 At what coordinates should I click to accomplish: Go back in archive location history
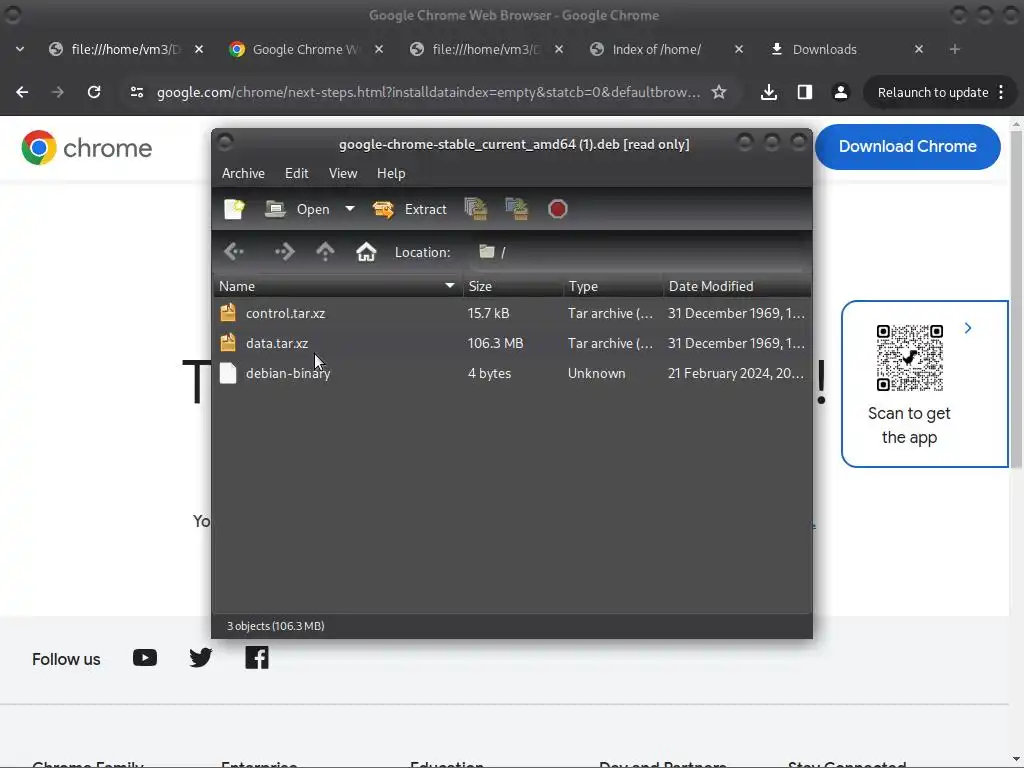pyautogui.click(x=234, y=251)
